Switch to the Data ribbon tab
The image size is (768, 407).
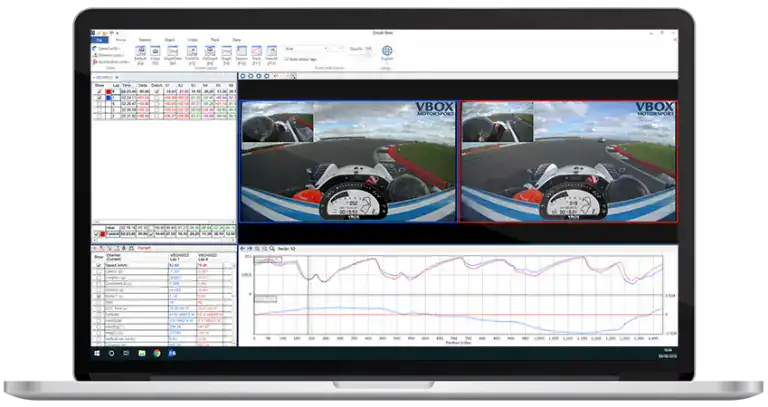coord(237,40)
